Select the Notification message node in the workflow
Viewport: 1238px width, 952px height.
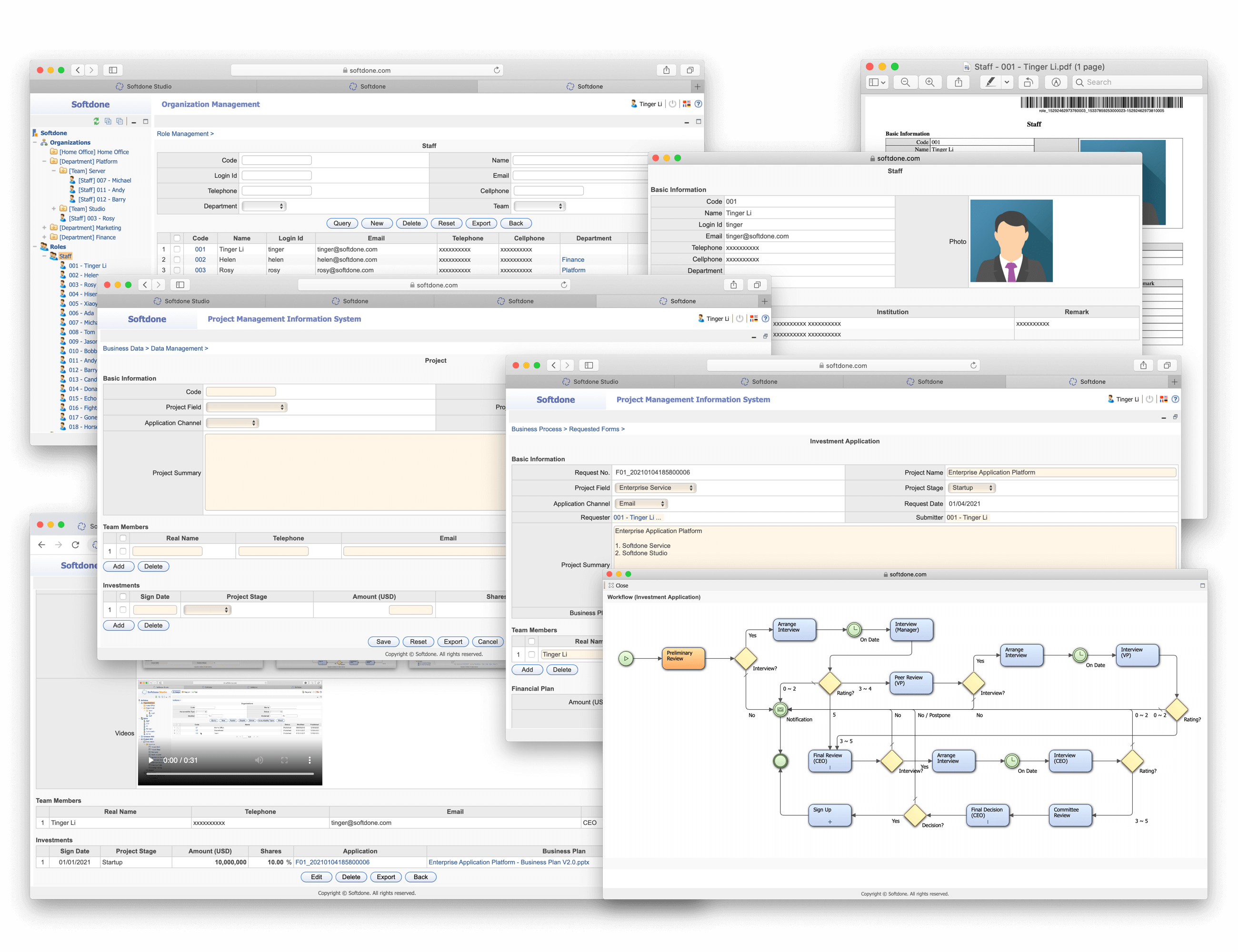[x=780, y=709]
